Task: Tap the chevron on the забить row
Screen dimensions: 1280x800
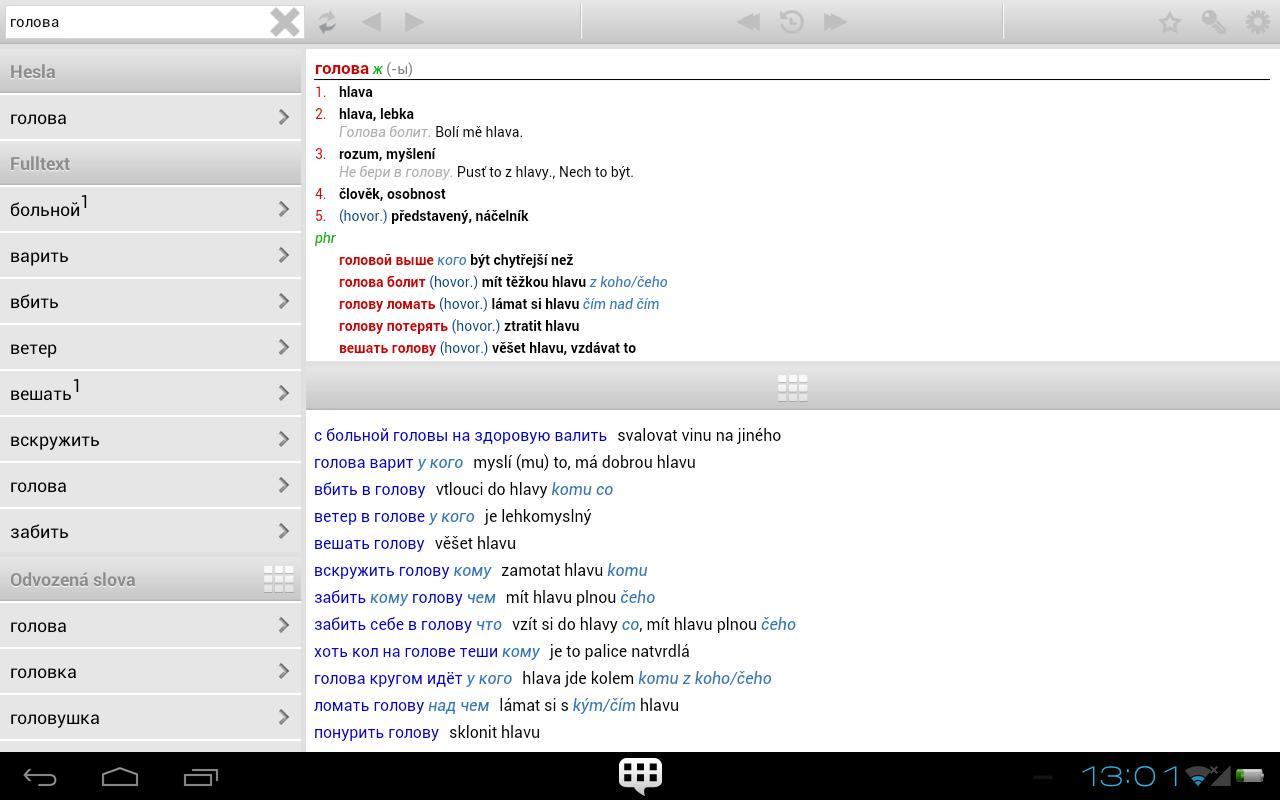Action: 284,531
